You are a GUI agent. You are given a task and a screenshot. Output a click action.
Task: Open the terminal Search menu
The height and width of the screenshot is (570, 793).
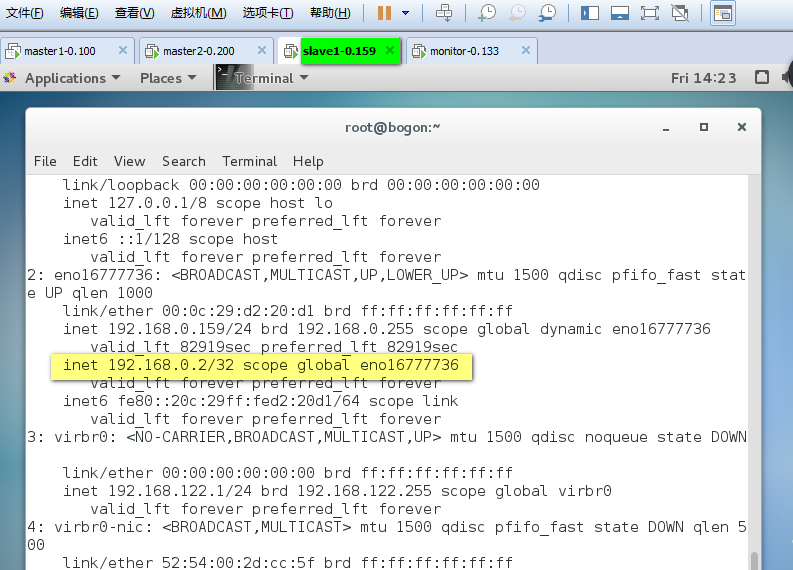184,161
